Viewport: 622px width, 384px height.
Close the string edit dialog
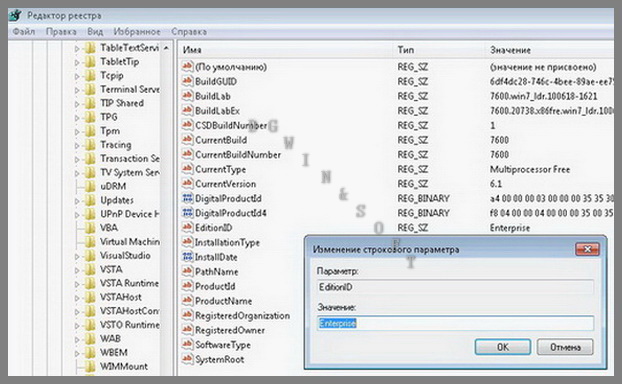[x=587, y=249]
